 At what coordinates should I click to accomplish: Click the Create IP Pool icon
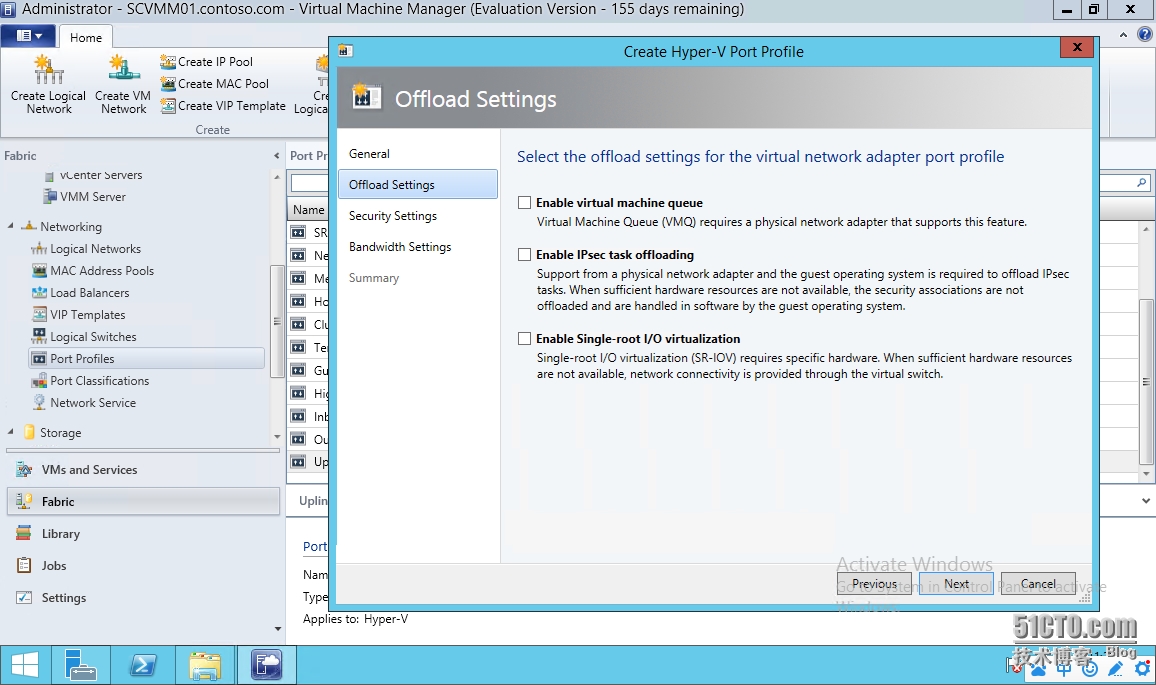click(168, 62)
